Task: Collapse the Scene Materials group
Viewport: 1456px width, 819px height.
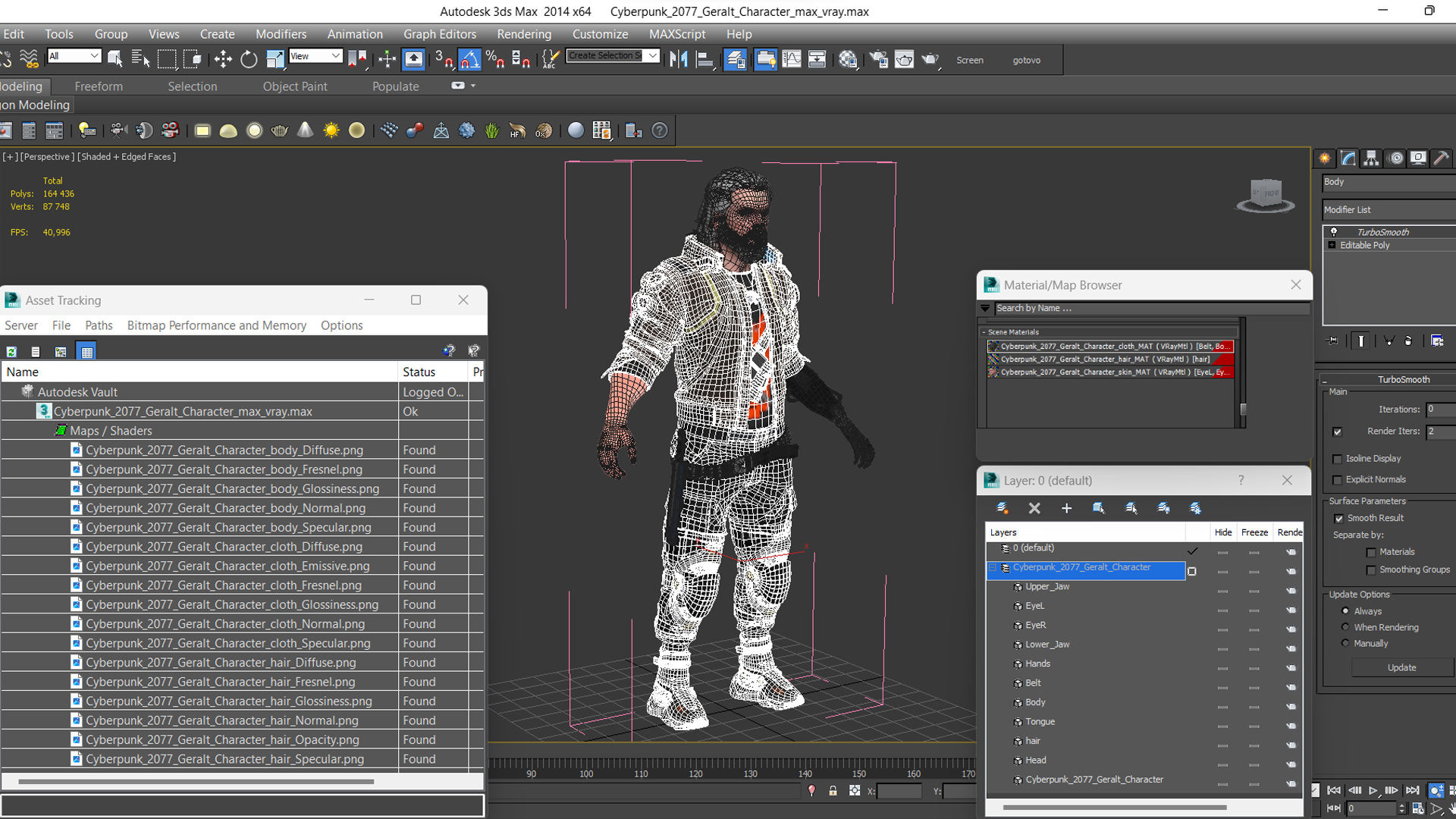Action: [x=984, y=332]
